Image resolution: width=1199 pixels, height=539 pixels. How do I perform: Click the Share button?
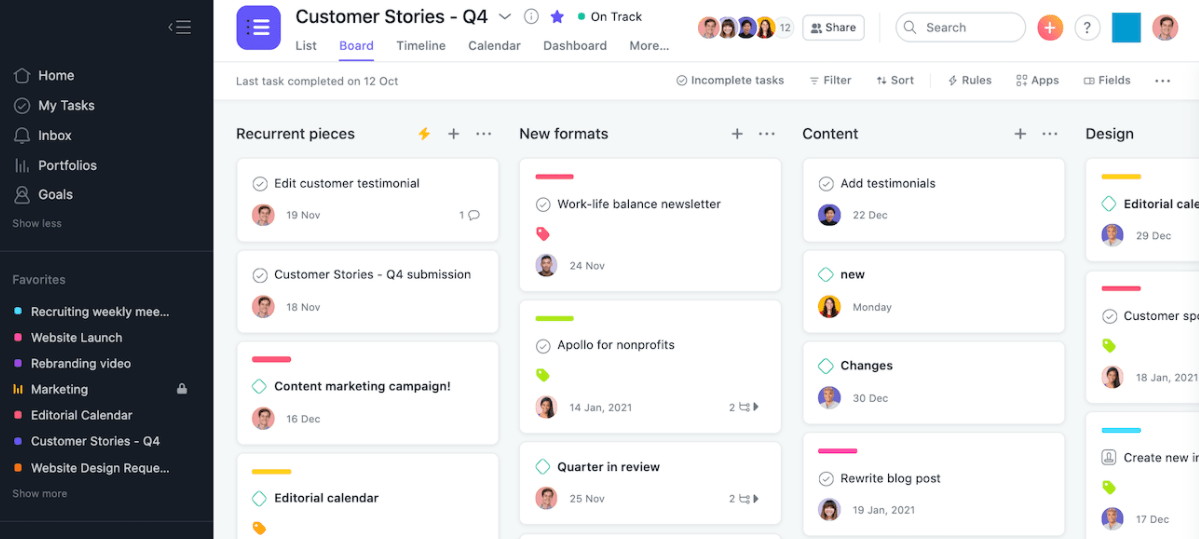(x=833, y=28)
